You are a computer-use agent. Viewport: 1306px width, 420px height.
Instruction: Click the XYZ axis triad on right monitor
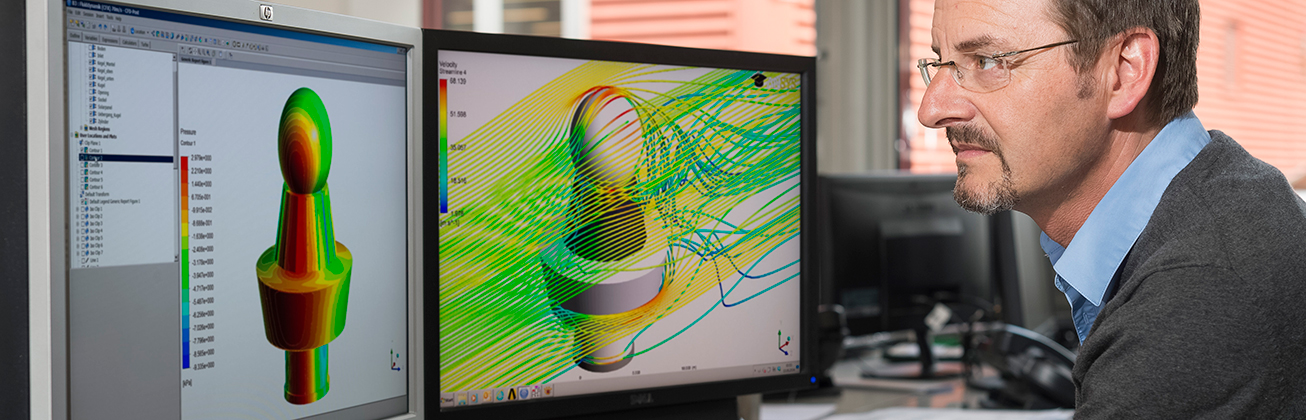(783, 342)
